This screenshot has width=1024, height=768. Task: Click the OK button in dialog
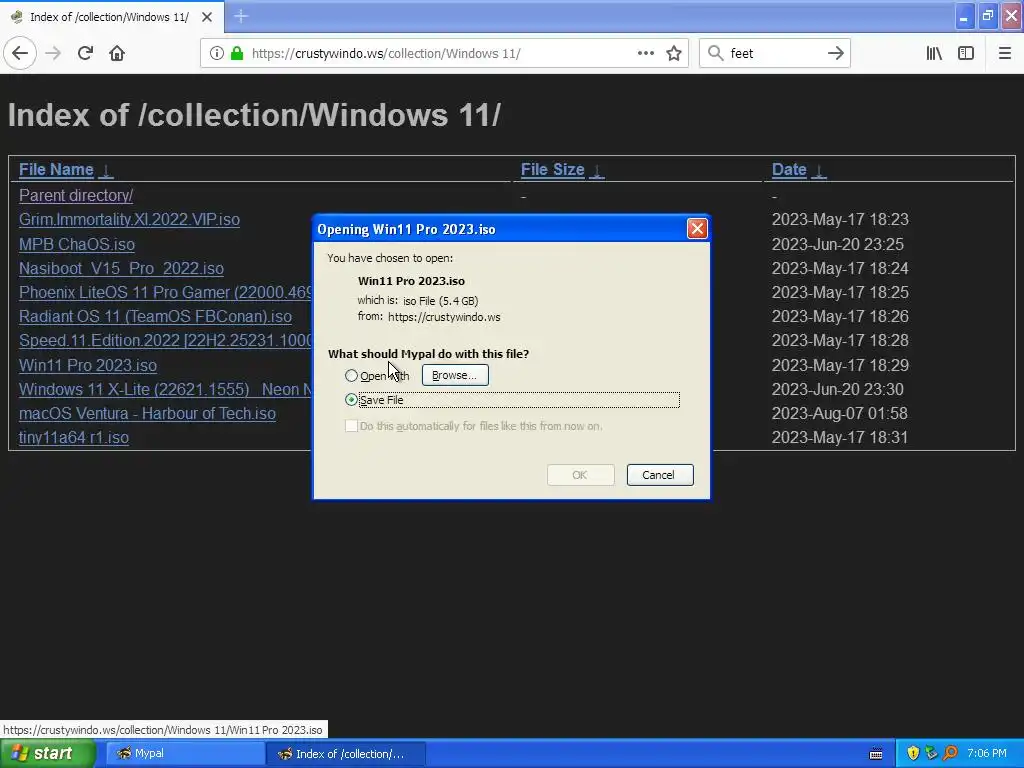coord(581,475)
